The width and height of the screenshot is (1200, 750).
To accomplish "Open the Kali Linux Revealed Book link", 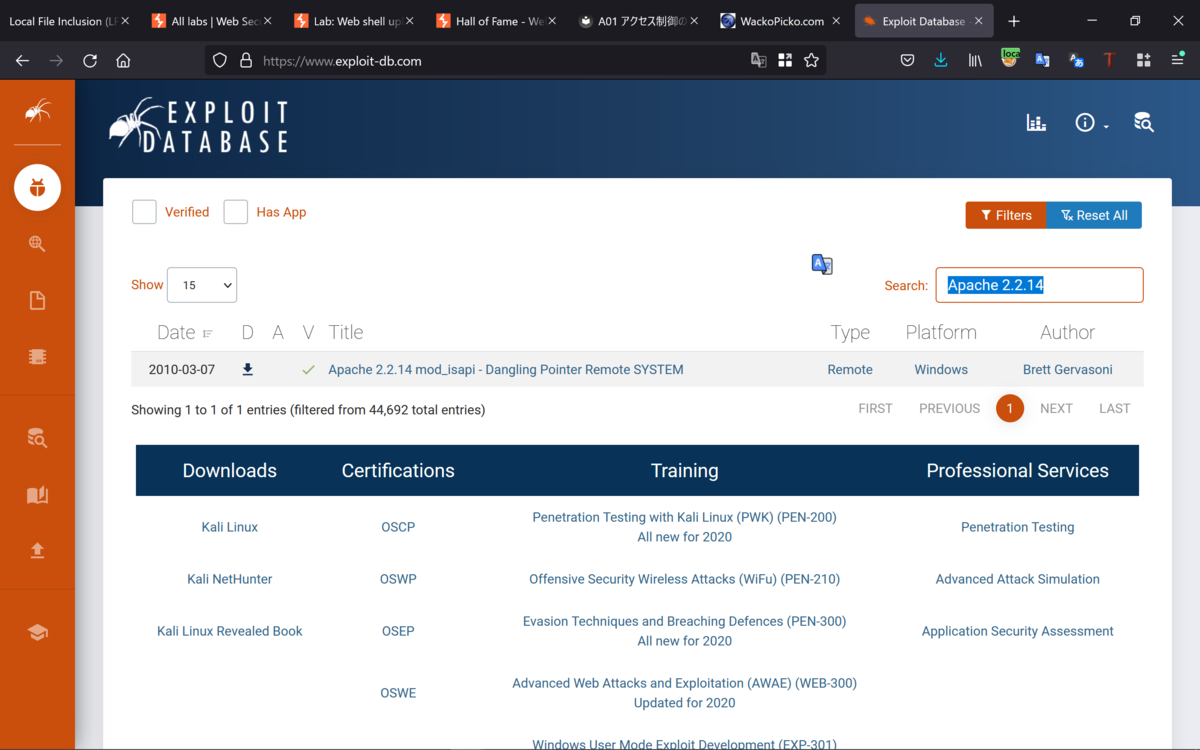I will pyautogui.click(x=230, y=631).
